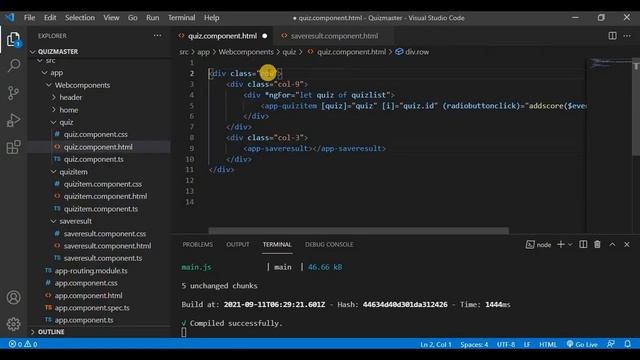
Task: Open the Extensions view icon
Action: [13, 147]
